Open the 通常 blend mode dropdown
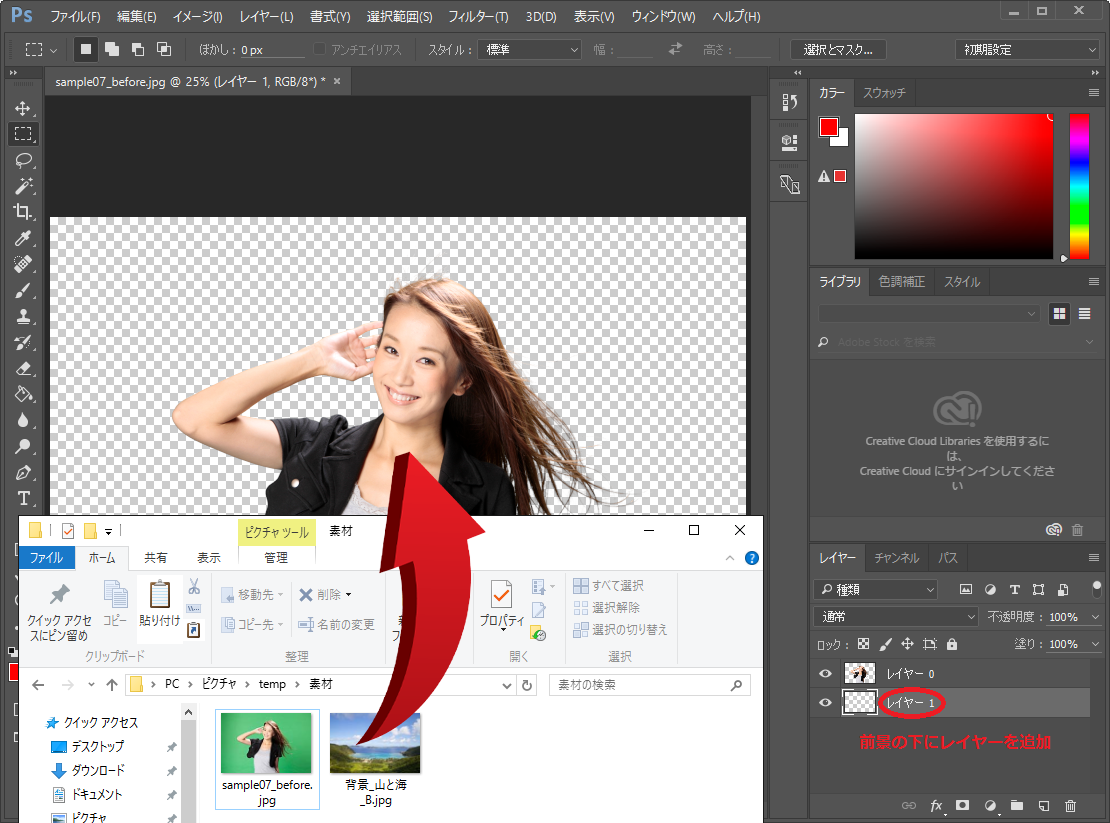This screenshot has height=823, width=1110. 897,617
